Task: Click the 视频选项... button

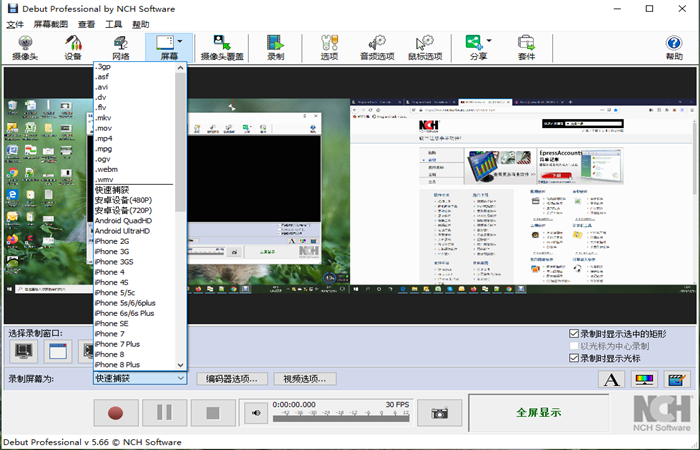Action: pyautogui.click(x=305, y=379)
